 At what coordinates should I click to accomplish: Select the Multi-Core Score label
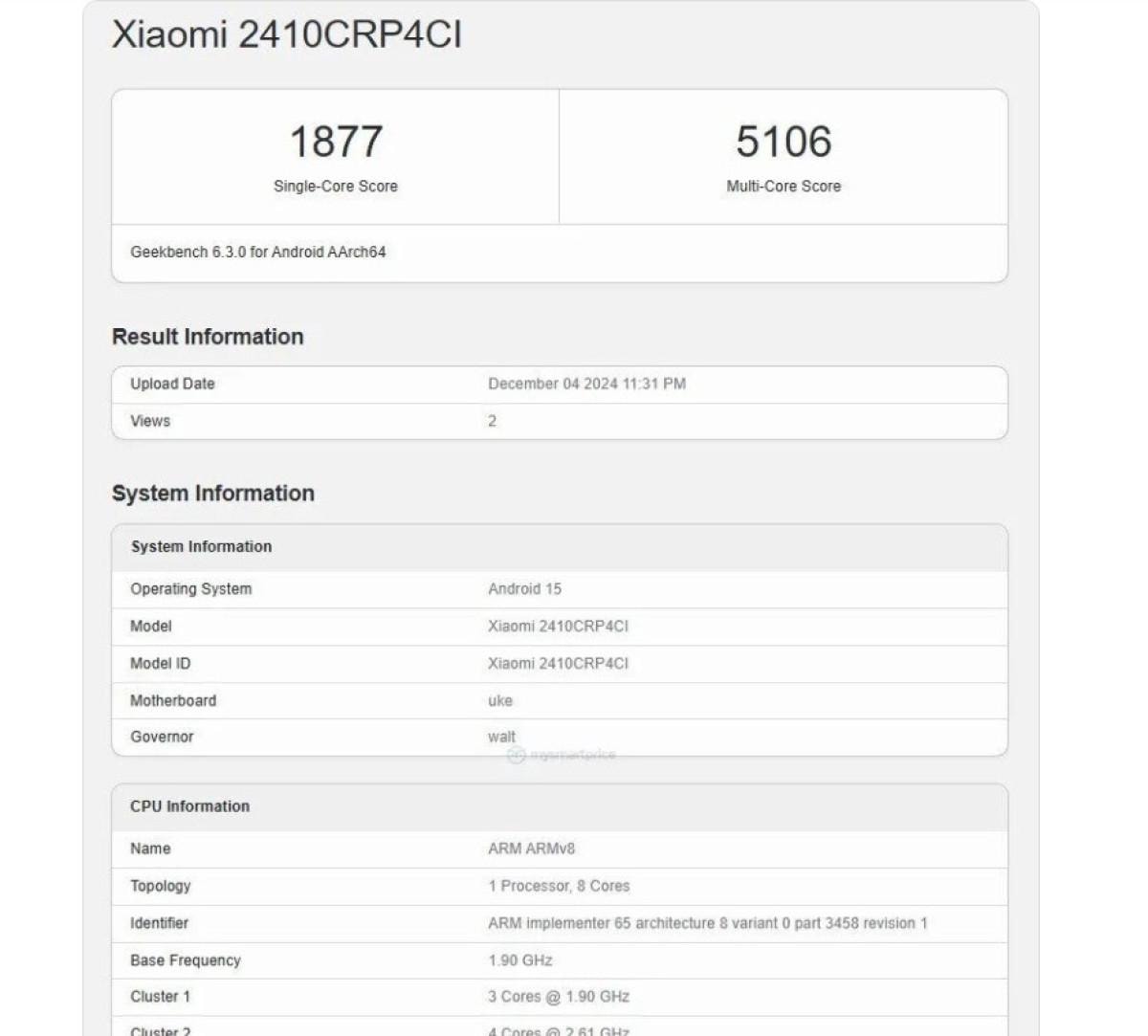[784, 187]
